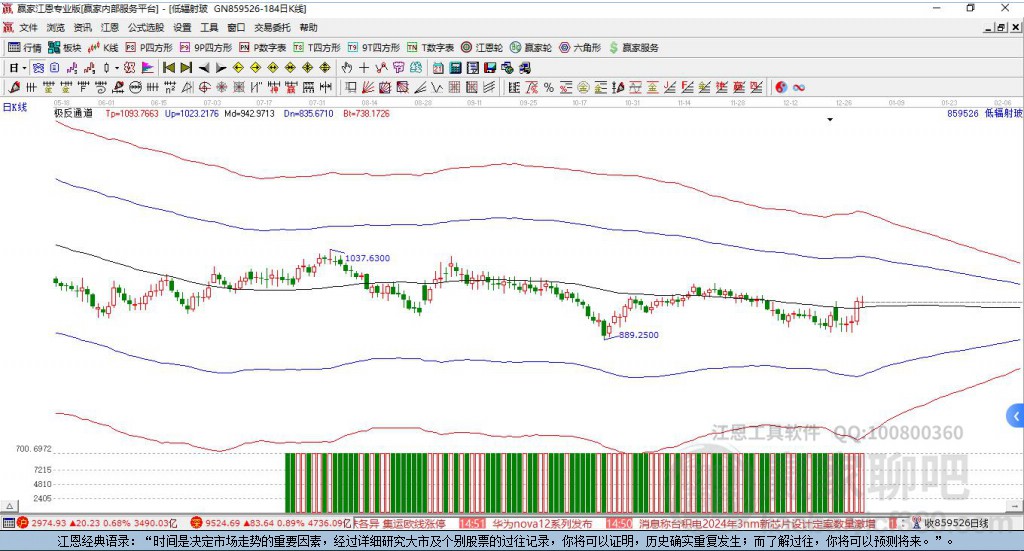This screenshot has width=1024, height=551.
Task: Click the P四方形 toolbar button
Action: pyautogui.click(x=148, y=47)
